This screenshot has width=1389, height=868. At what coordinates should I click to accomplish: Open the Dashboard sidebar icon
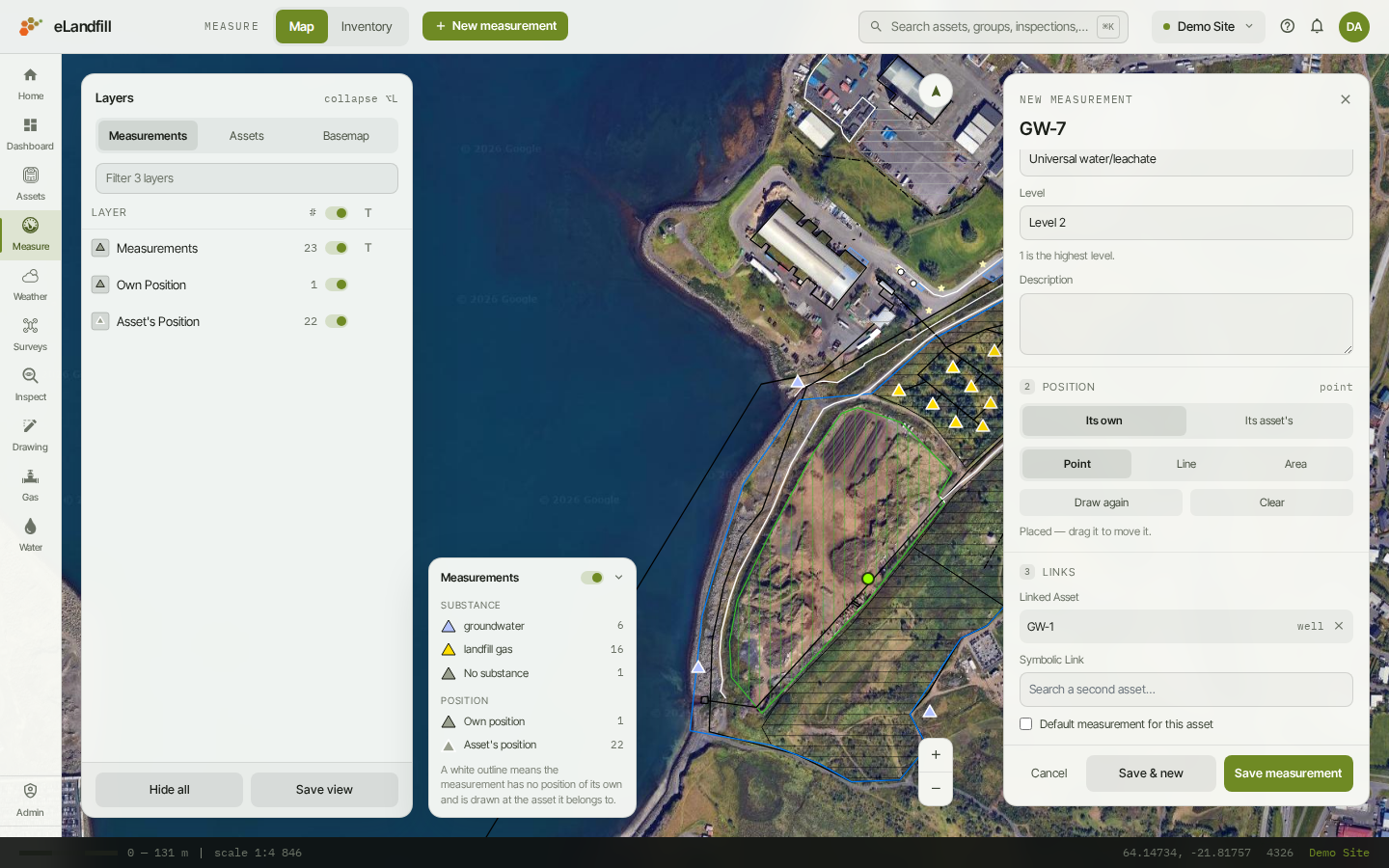pos(30,134)
